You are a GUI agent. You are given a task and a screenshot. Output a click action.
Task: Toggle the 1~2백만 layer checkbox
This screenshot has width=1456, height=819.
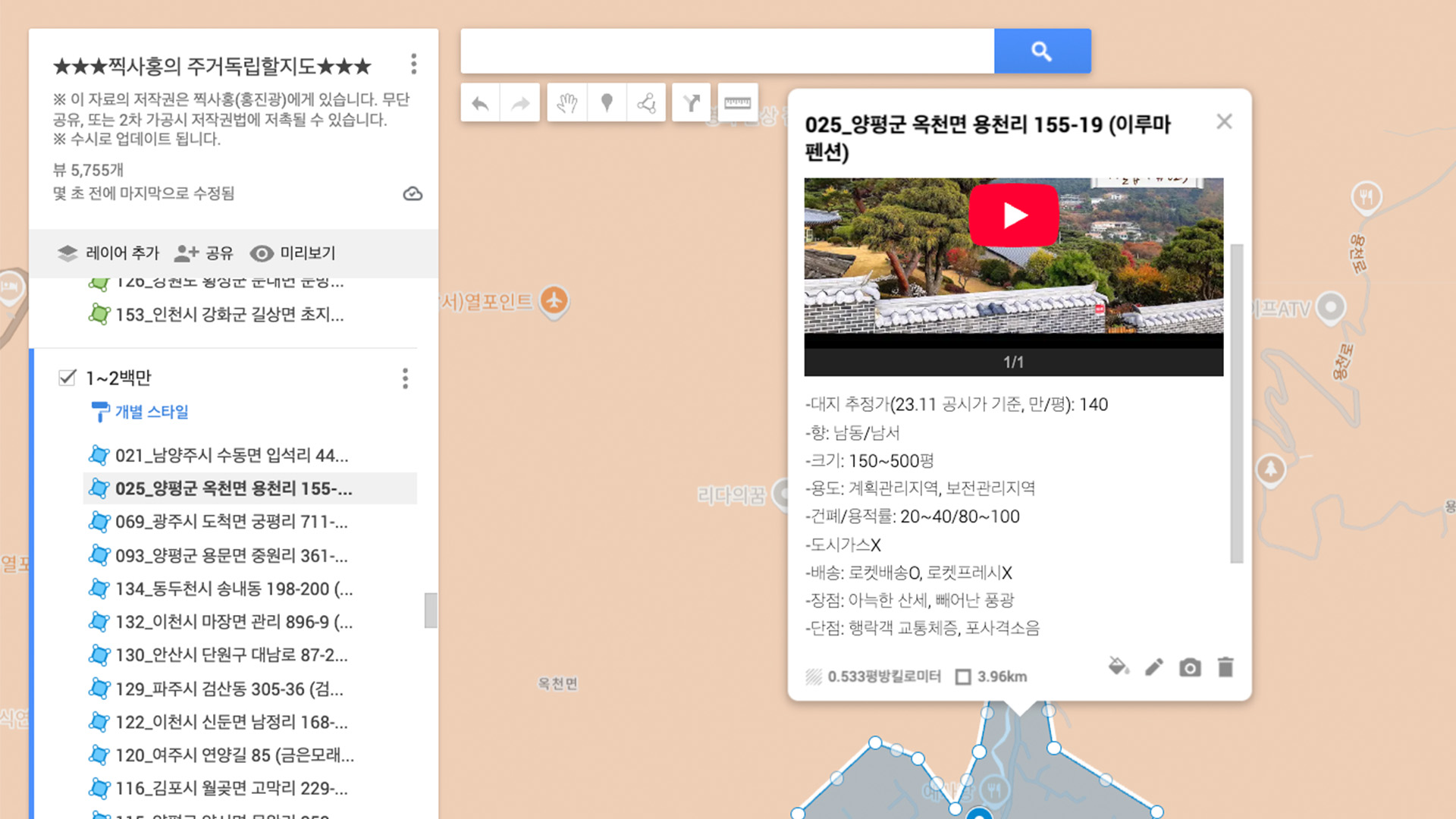pos(67,378)
